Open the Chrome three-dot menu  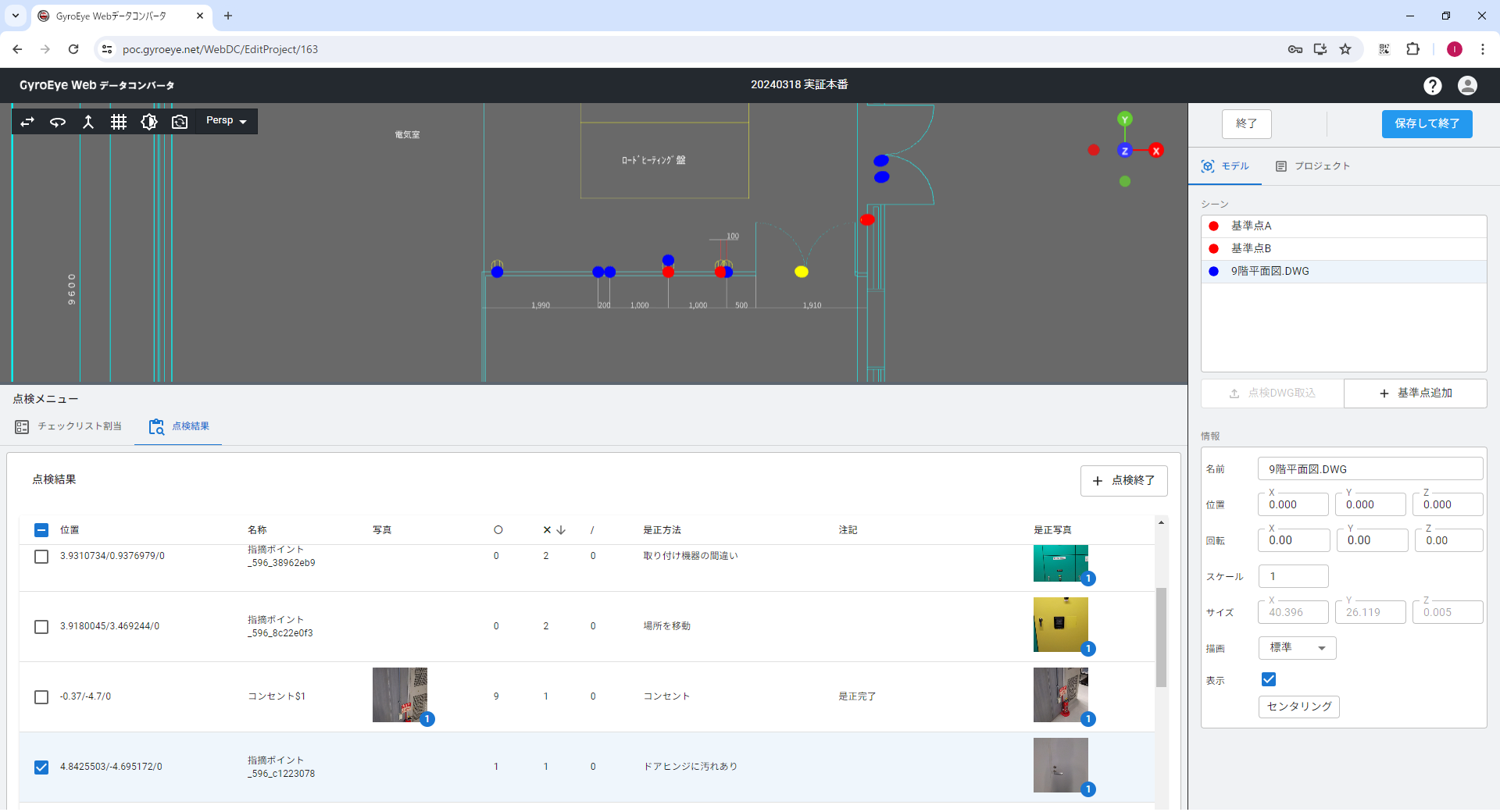click(1483, 49)
